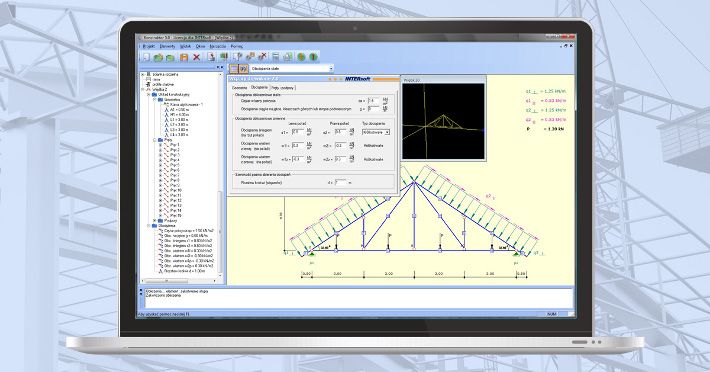710x372 pixels.
Task: Click the toolbar icon left of calculator
Action: (262, 57)
